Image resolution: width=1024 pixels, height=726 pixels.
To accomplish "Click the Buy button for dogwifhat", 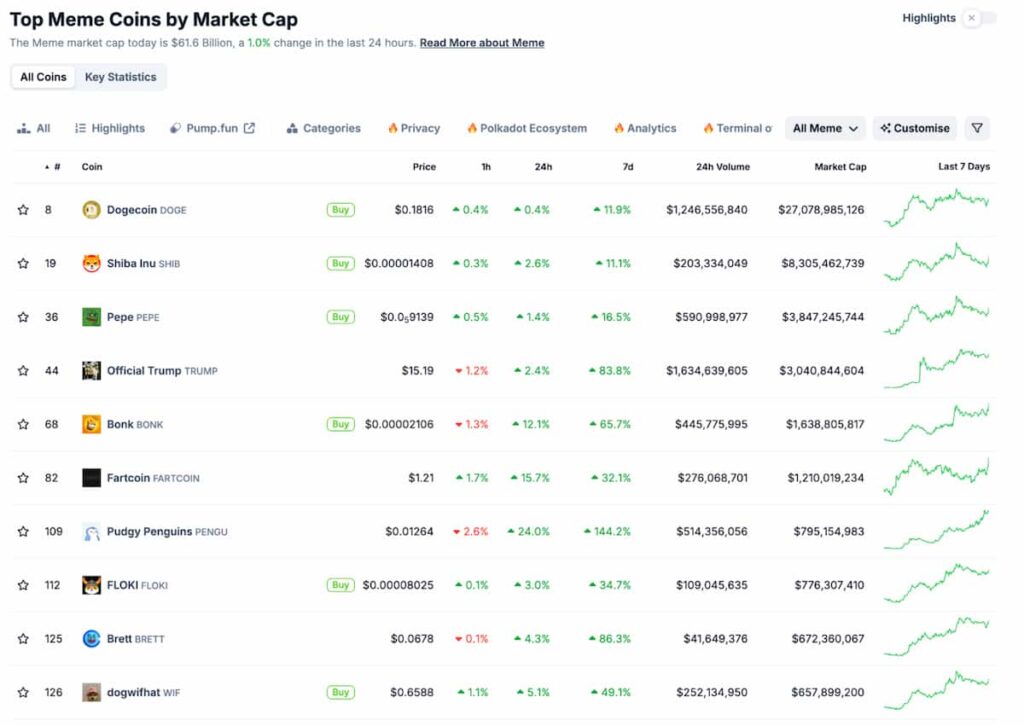I will pos(340,692).
